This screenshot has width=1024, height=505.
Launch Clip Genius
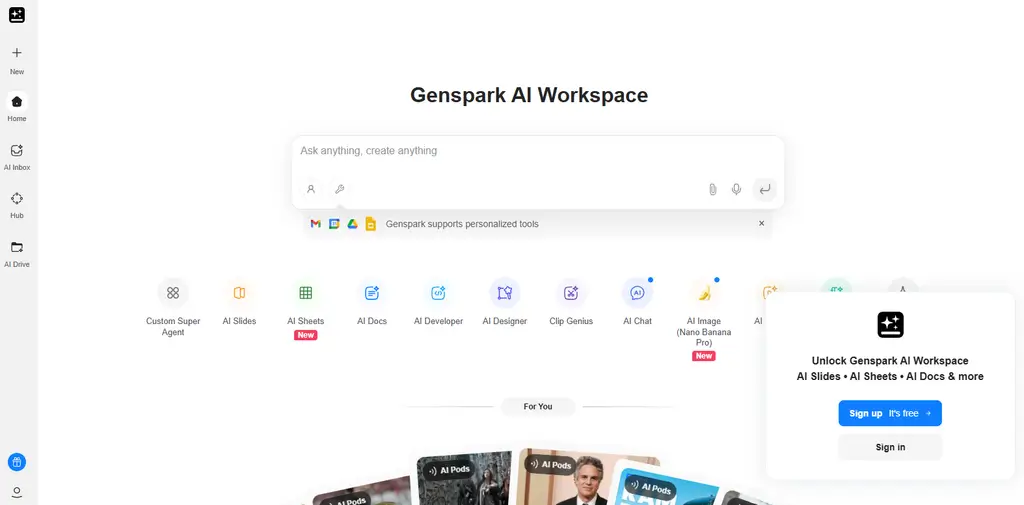pyautogui.click(x=571, y=293)
